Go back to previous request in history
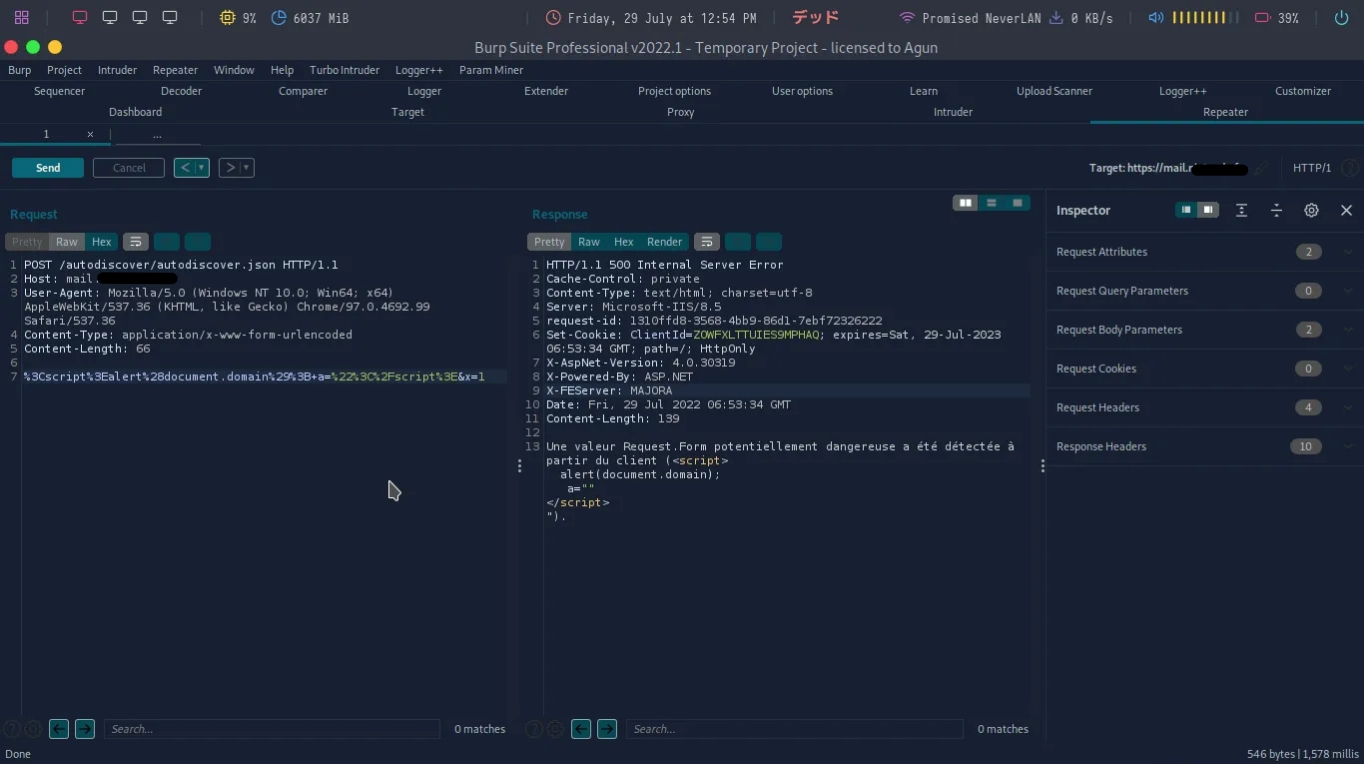The width and height of the screenshot is (1364, 764). (x=184, y=168)
